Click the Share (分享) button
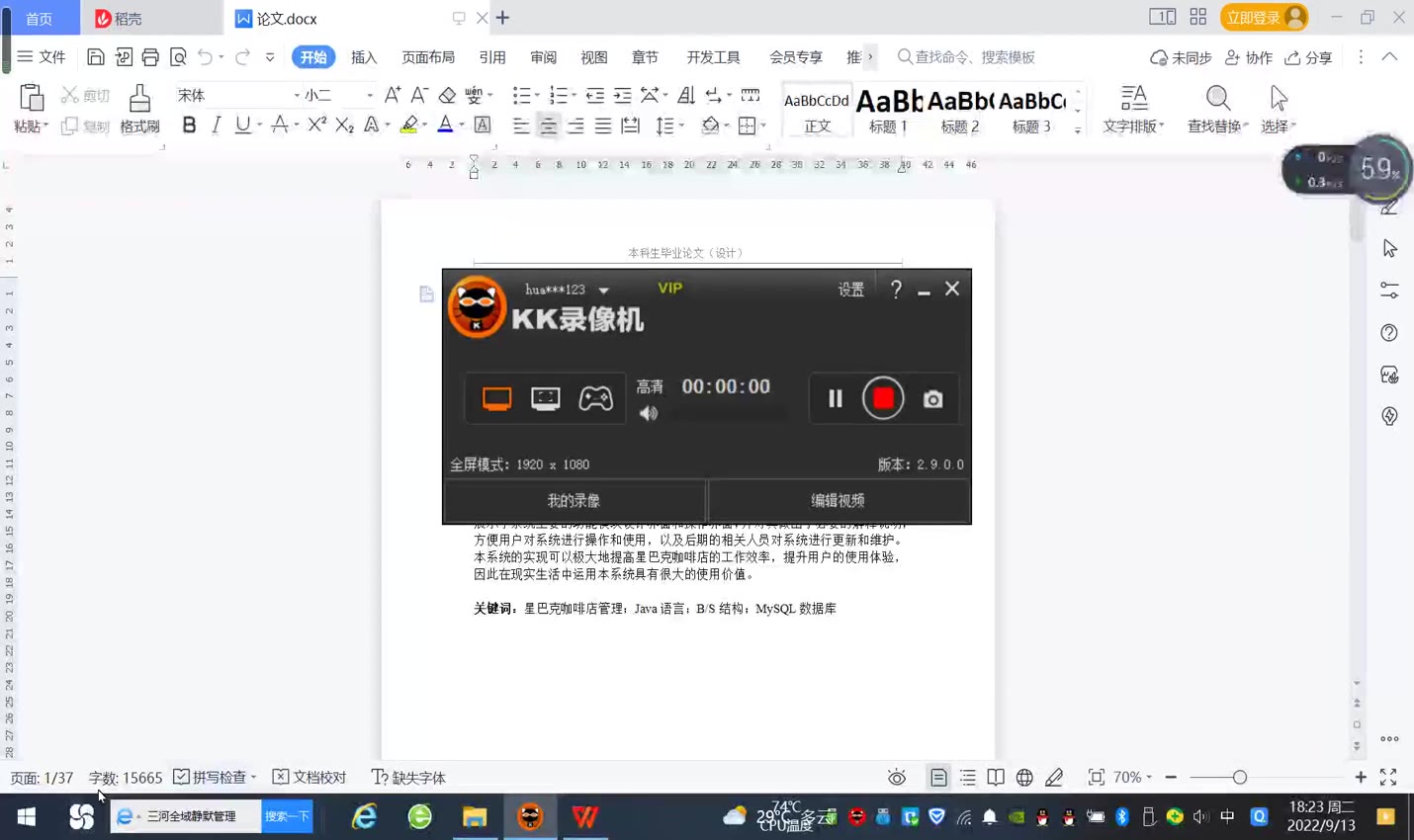The height and width of the screenshot is (840, 1414). pos(1308,57)
